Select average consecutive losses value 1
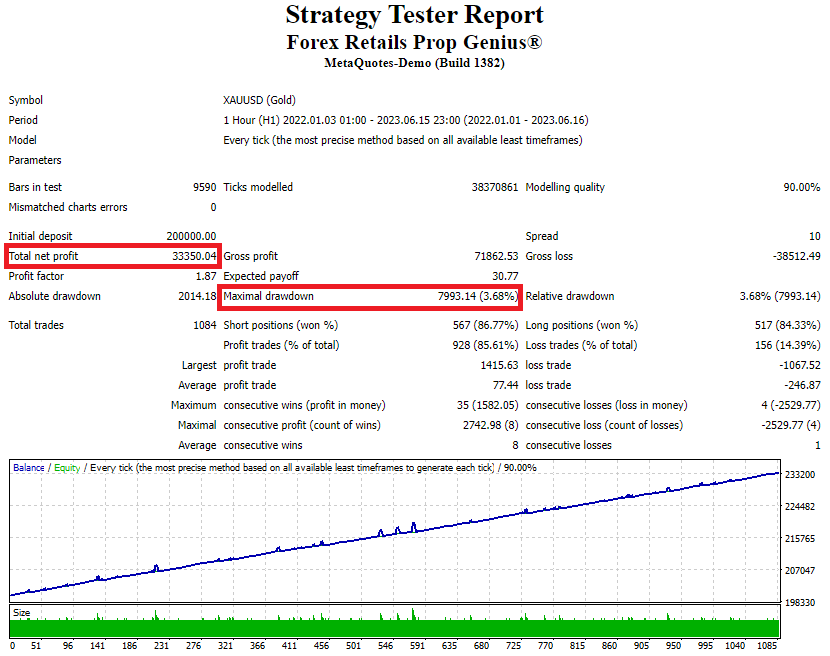830x656 pixels. [817, 445]
